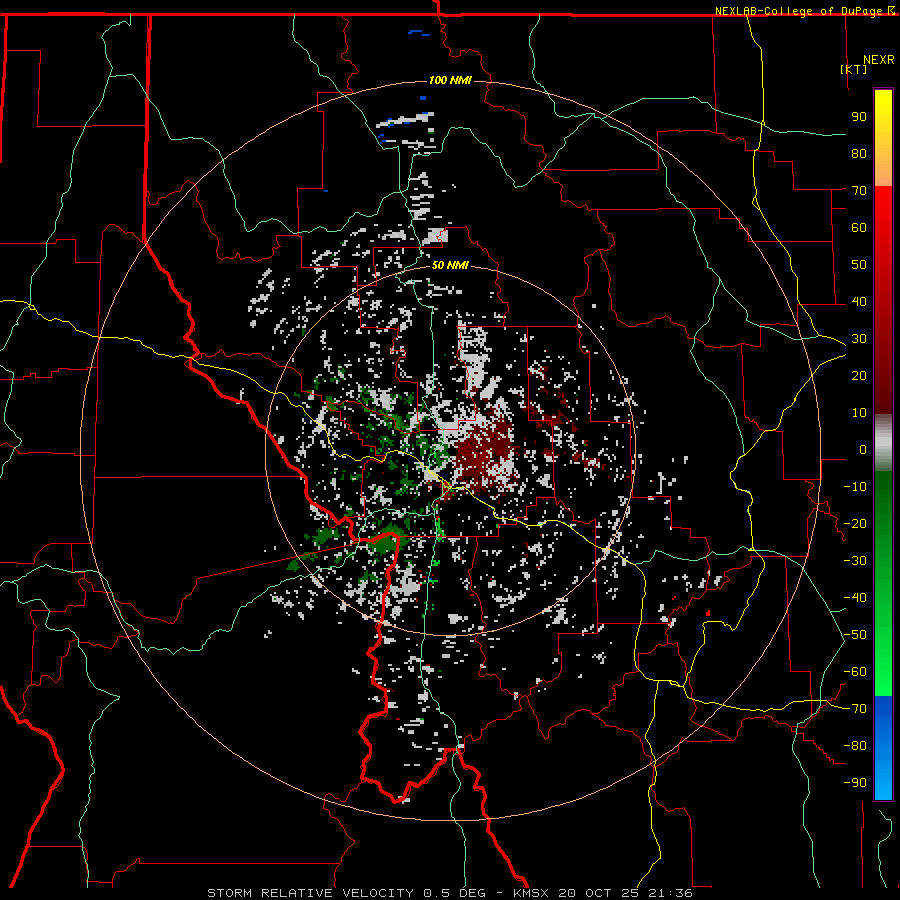Click the large maroon outbound velocity patch on radar

[485, 453]
